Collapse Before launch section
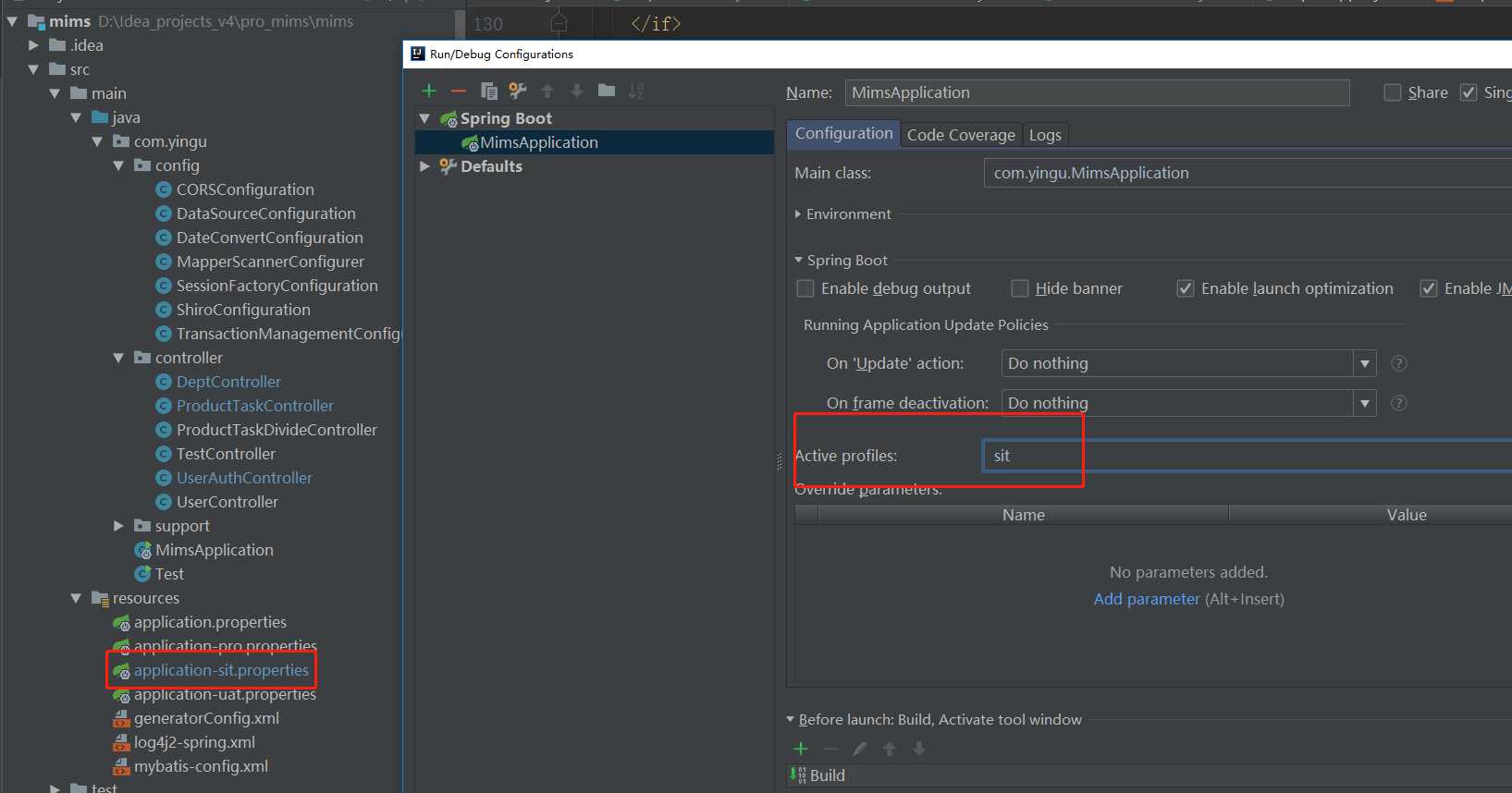 coord(791,719)
